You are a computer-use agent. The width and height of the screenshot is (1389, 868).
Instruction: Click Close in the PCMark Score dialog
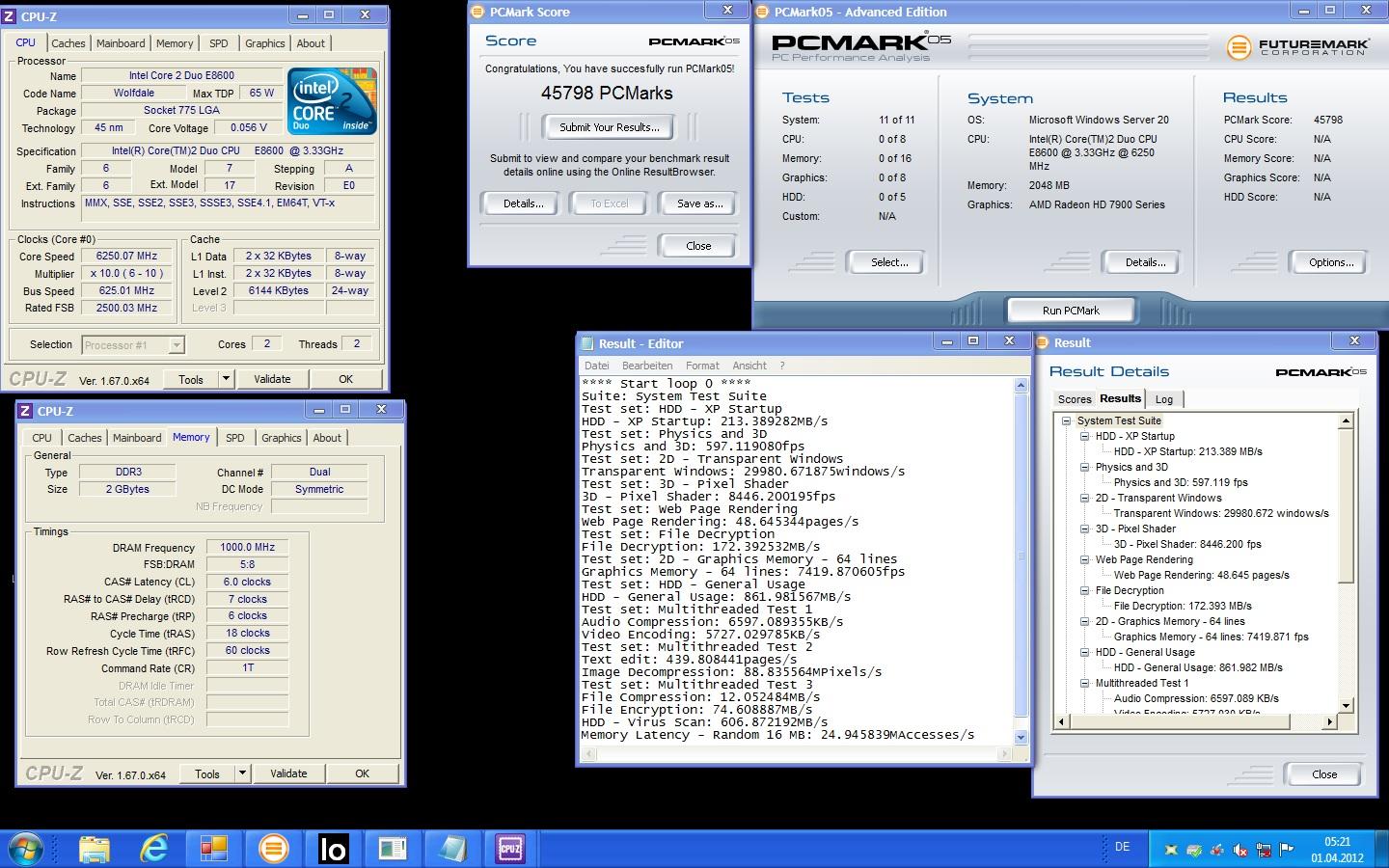click(698, 246)
